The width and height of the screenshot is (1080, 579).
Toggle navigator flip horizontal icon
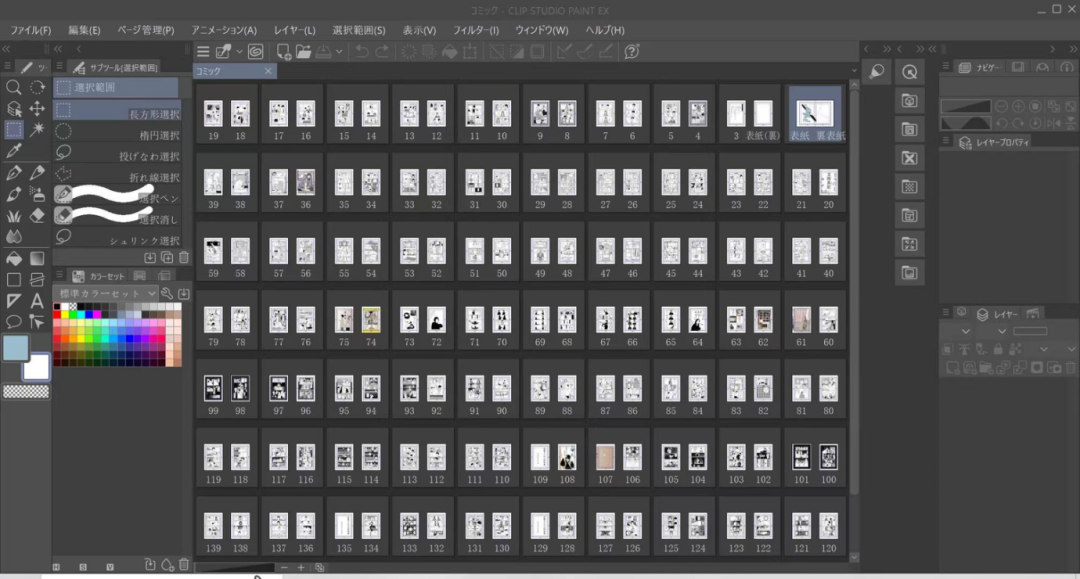1054,123
